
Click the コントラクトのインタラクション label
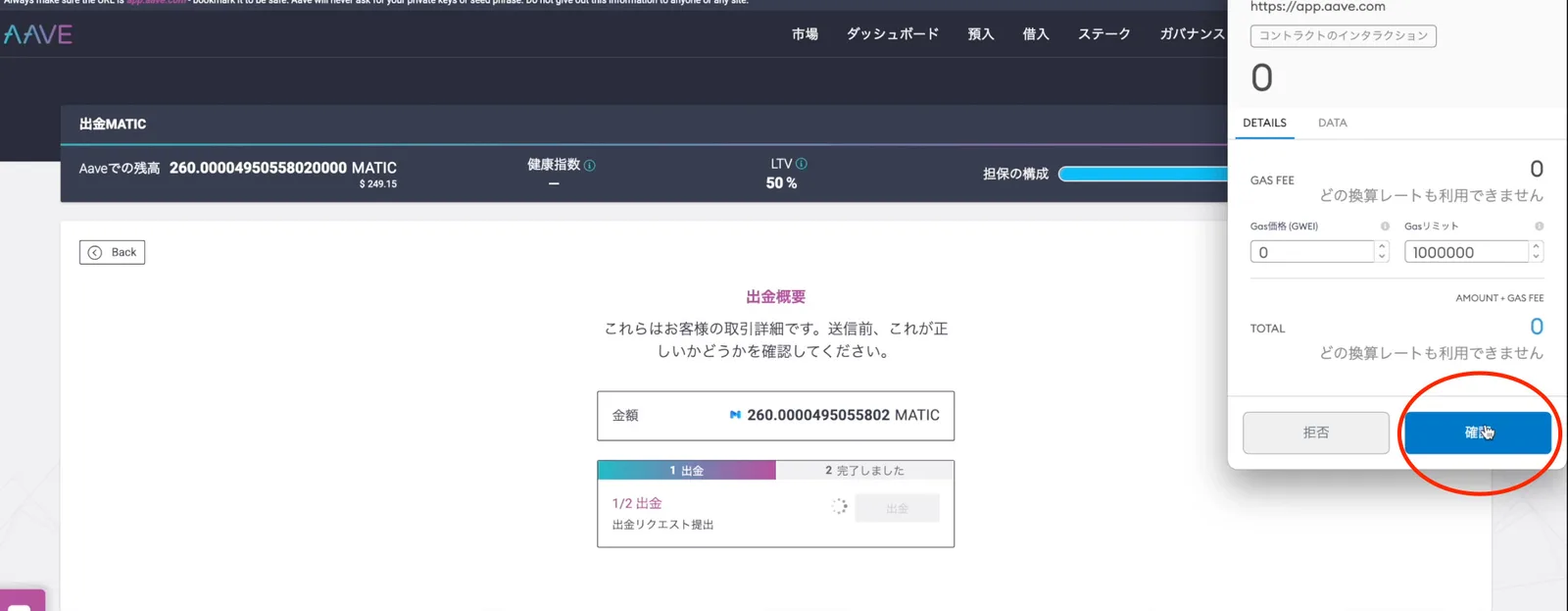click(1344, 36)
